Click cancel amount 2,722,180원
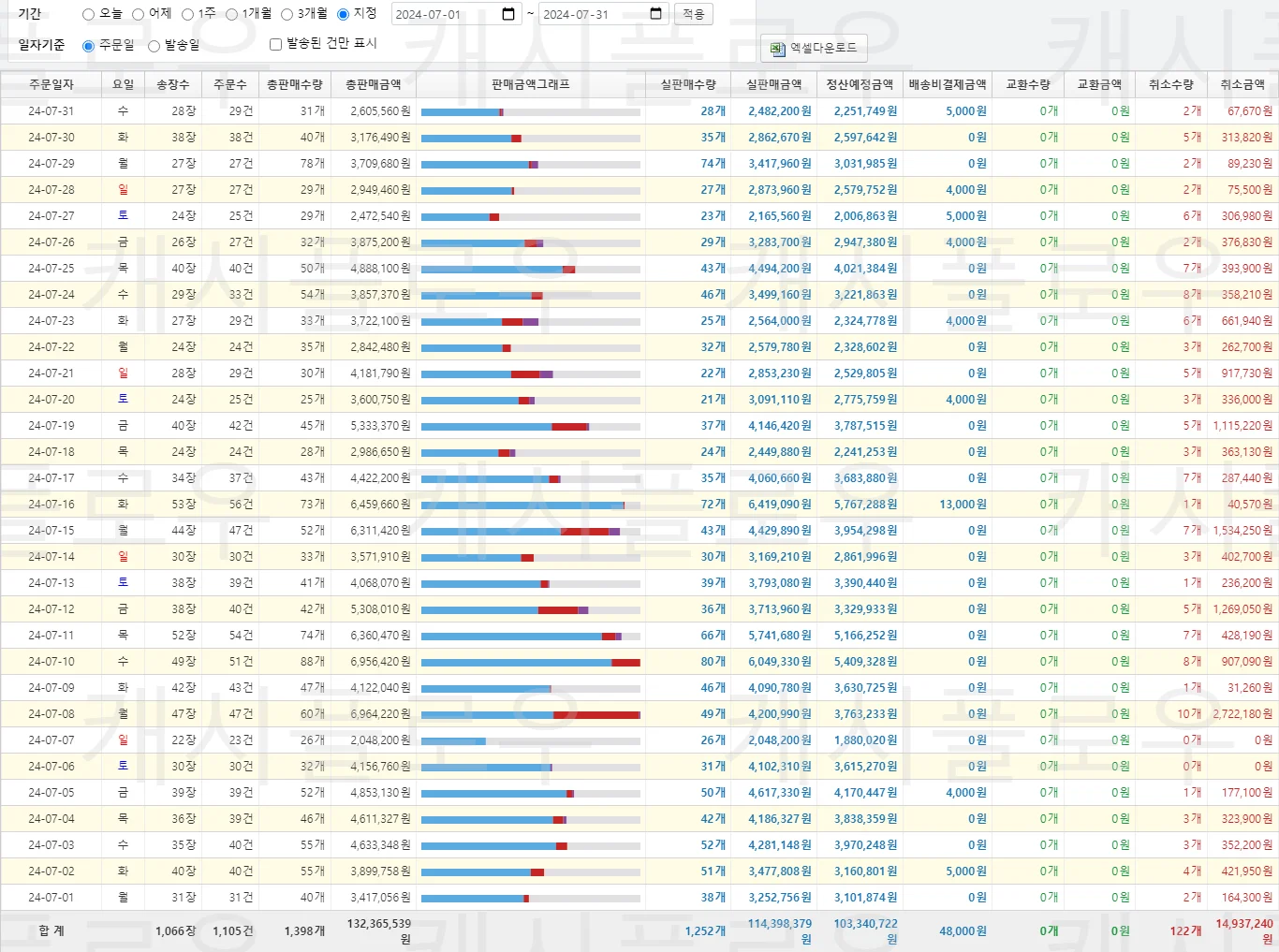 [1242, 713]
